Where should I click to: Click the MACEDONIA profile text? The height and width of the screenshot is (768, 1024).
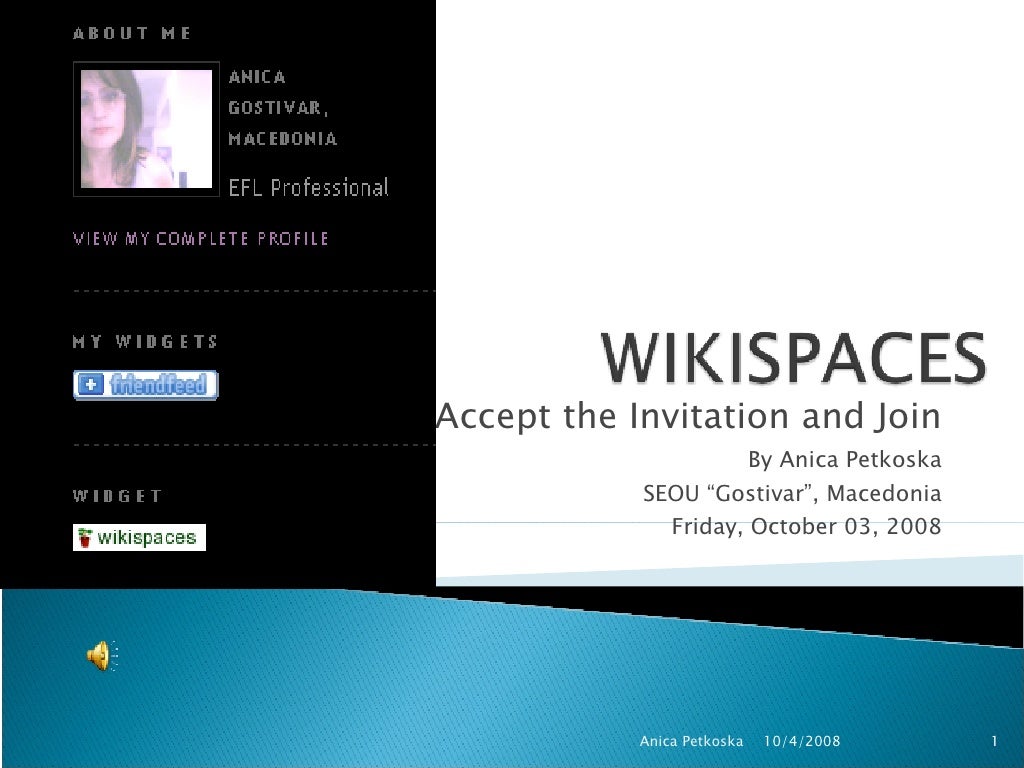click(283, 138)
